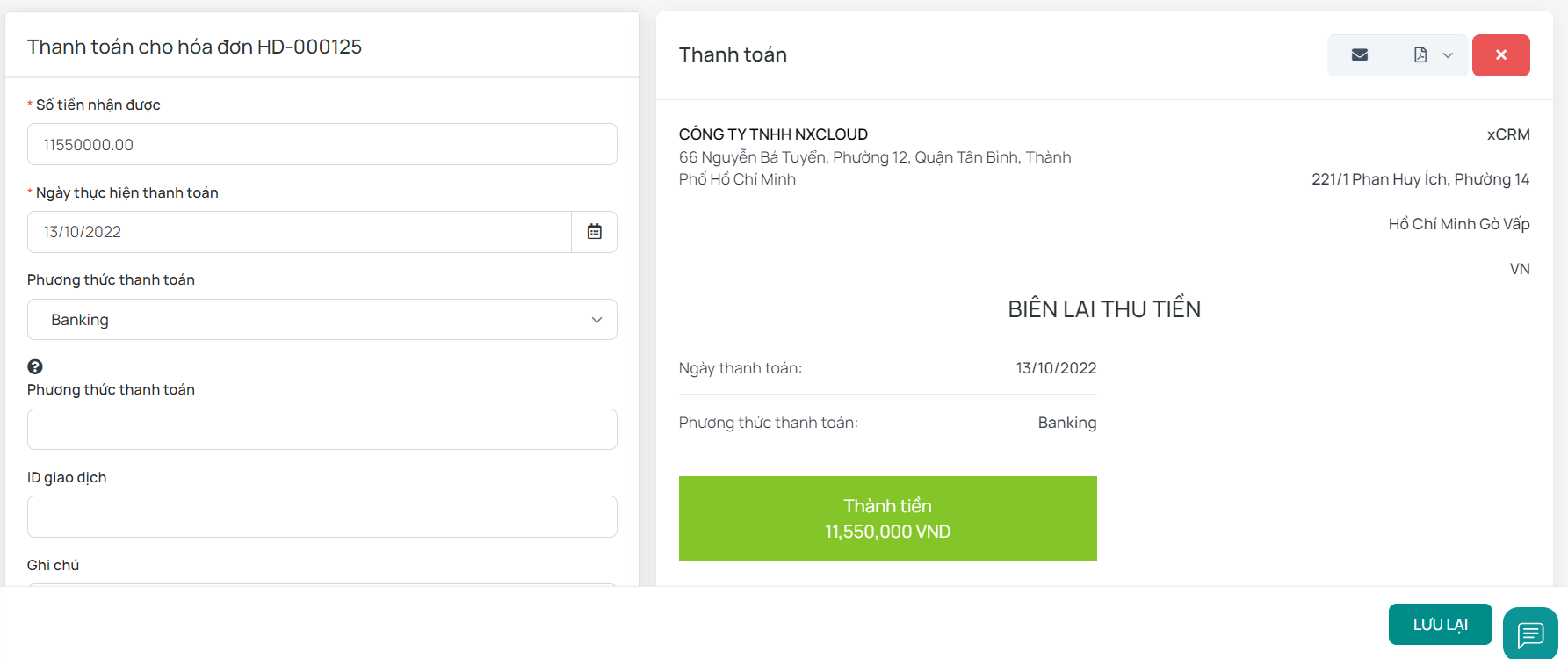The height and width of the screenshot is (659, 1568).
Task: Click the empty field above ID giao dịch
Action: point(322,430)
